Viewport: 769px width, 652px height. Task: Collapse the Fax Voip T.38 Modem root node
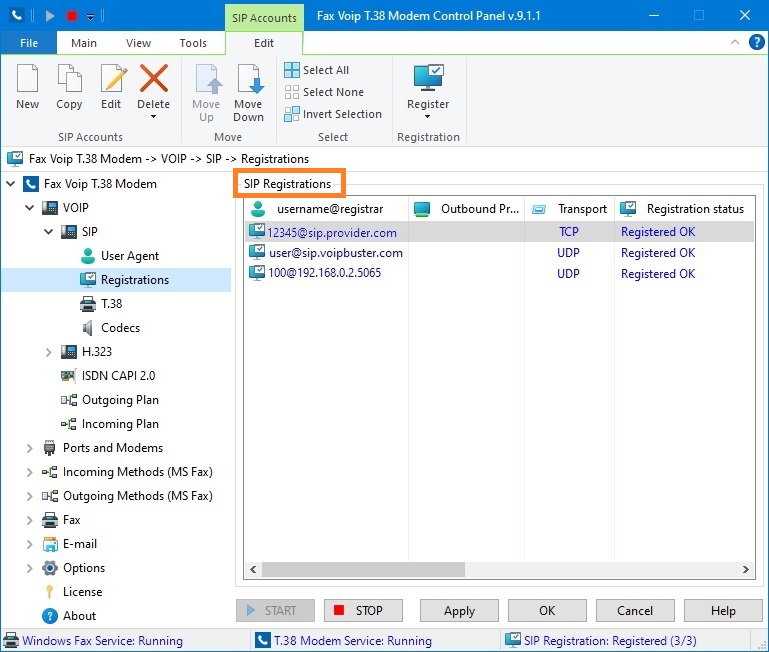11,184
